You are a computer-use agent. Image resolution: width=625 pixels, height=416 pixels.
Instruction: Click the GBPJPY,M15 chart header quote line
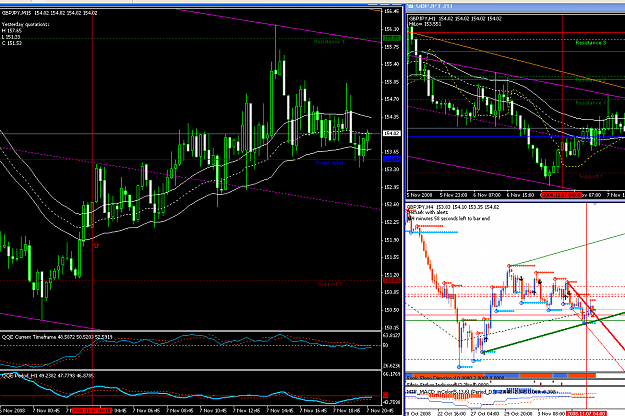click(49, 13)
